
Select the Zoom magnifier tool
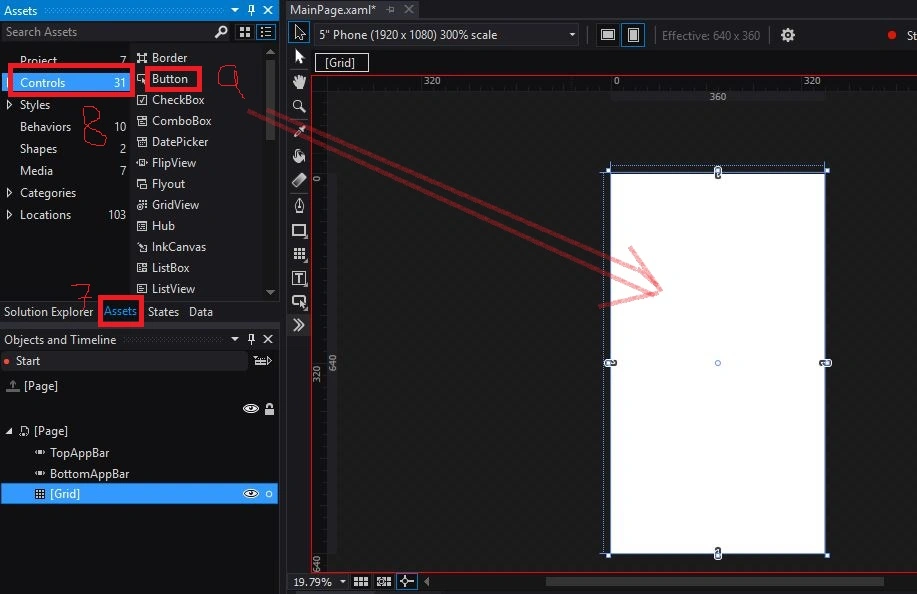coord(299,106)
